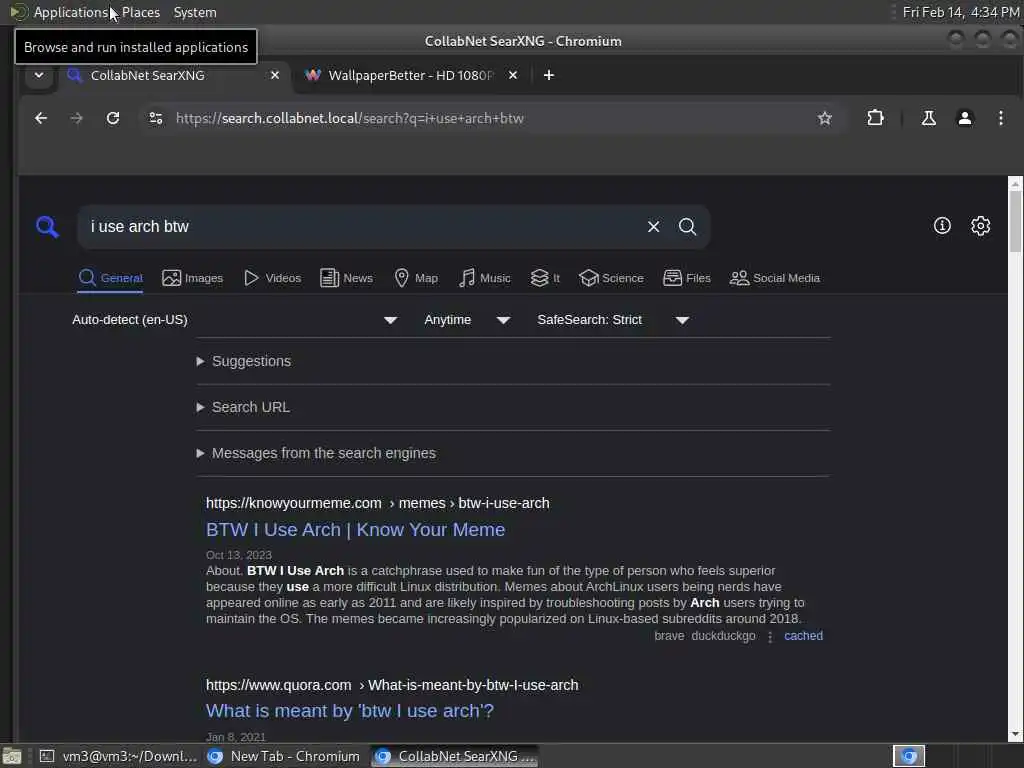Image resolution: width=1024 pixels, height=768 pixels.
Task: Select the CollabNet SearXNG browser tab
Action: click(x=173, y=75)
